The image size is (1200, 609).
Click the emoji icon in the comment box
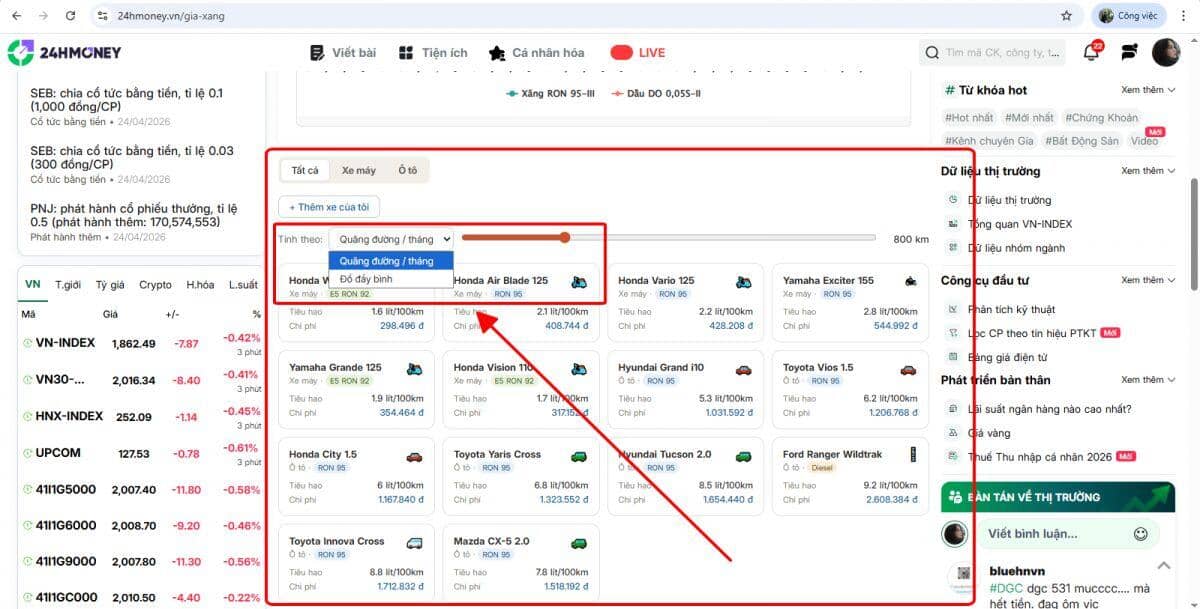pyautogui.click(x=1140, y=534)
